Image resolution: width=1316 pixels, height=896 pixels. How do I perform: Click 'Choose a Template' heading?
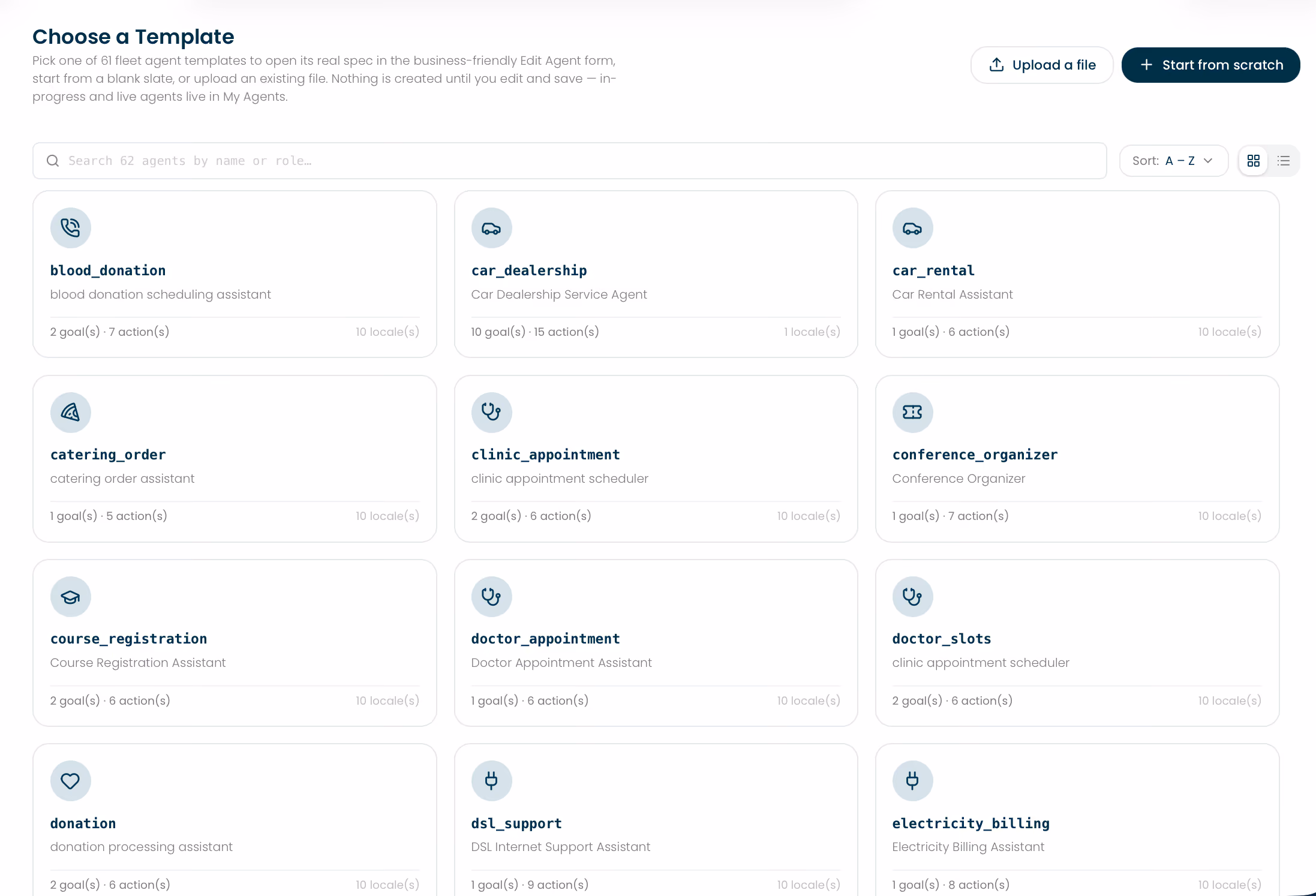pos(133,37)
